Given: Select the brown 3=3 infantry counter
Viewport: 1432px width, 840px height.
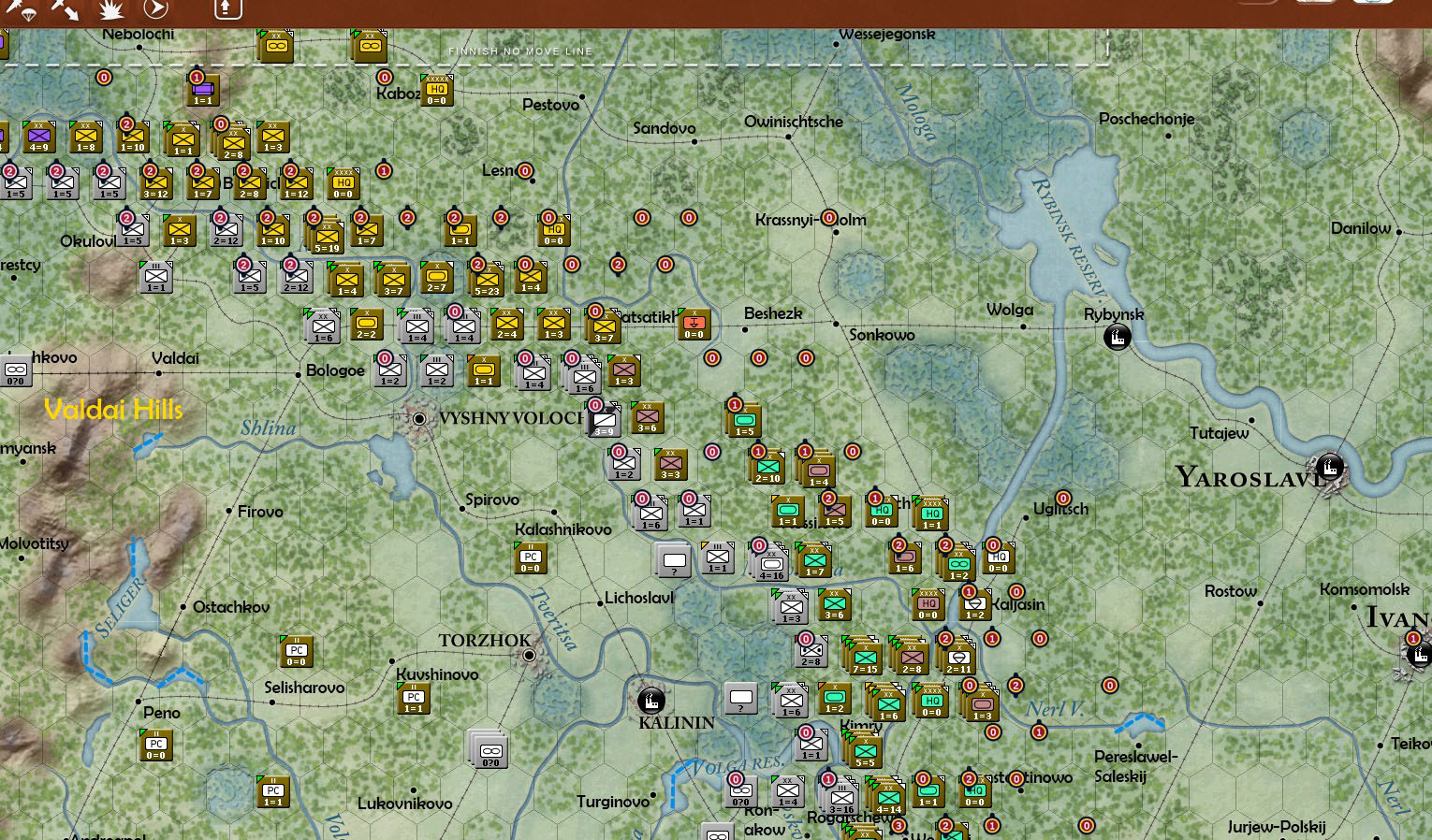Looking at the screenshot, I should [x=670, y=465].
